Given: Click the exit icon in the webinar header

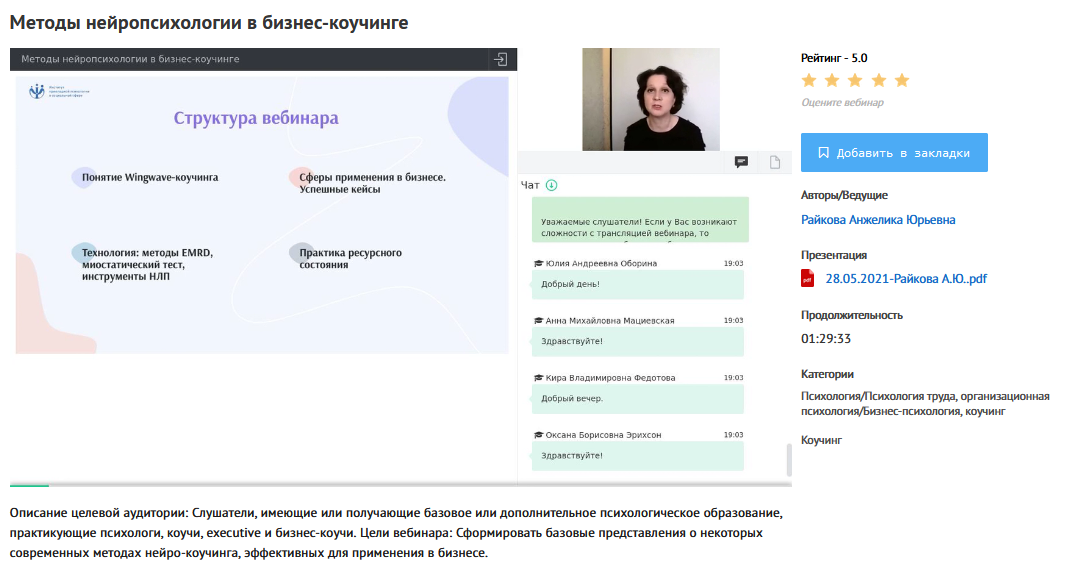Looking at the screenshot, I should click(500, 59).
